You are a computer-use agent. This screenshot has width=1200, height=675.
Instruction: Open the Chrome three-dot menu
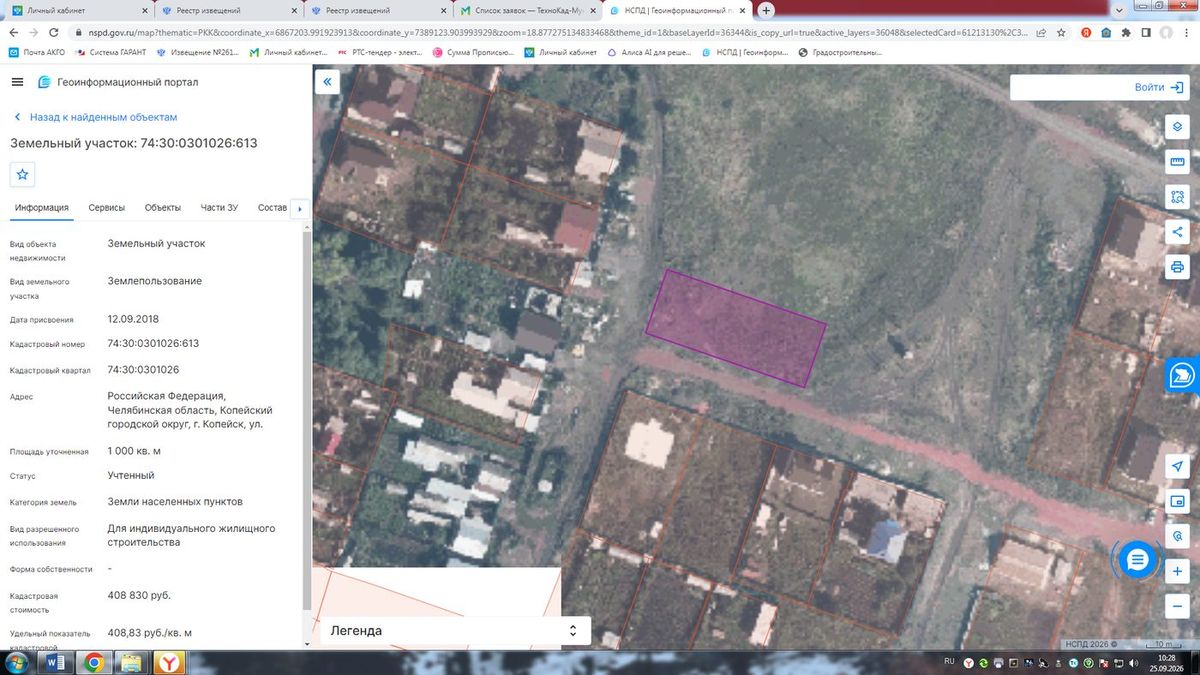pos(1188,32)
